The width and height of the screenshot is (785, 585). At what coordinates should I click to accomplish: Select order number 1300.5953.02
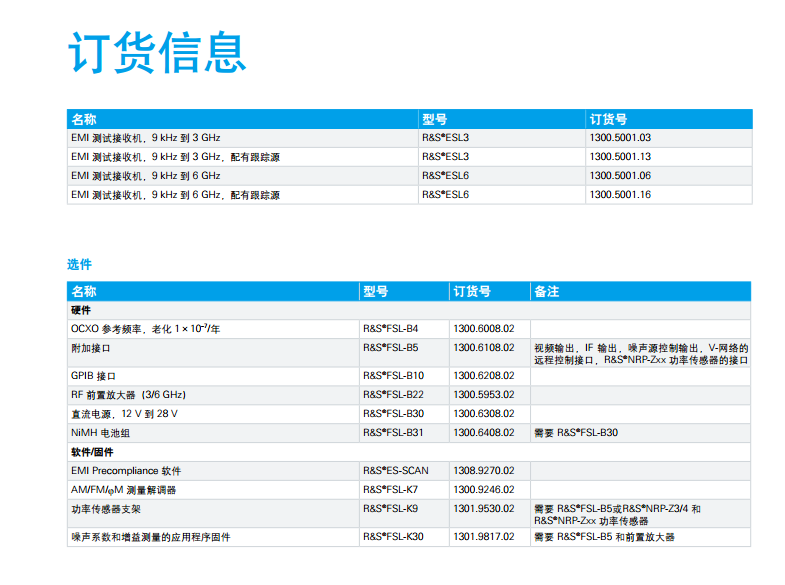tap(484, 395)
